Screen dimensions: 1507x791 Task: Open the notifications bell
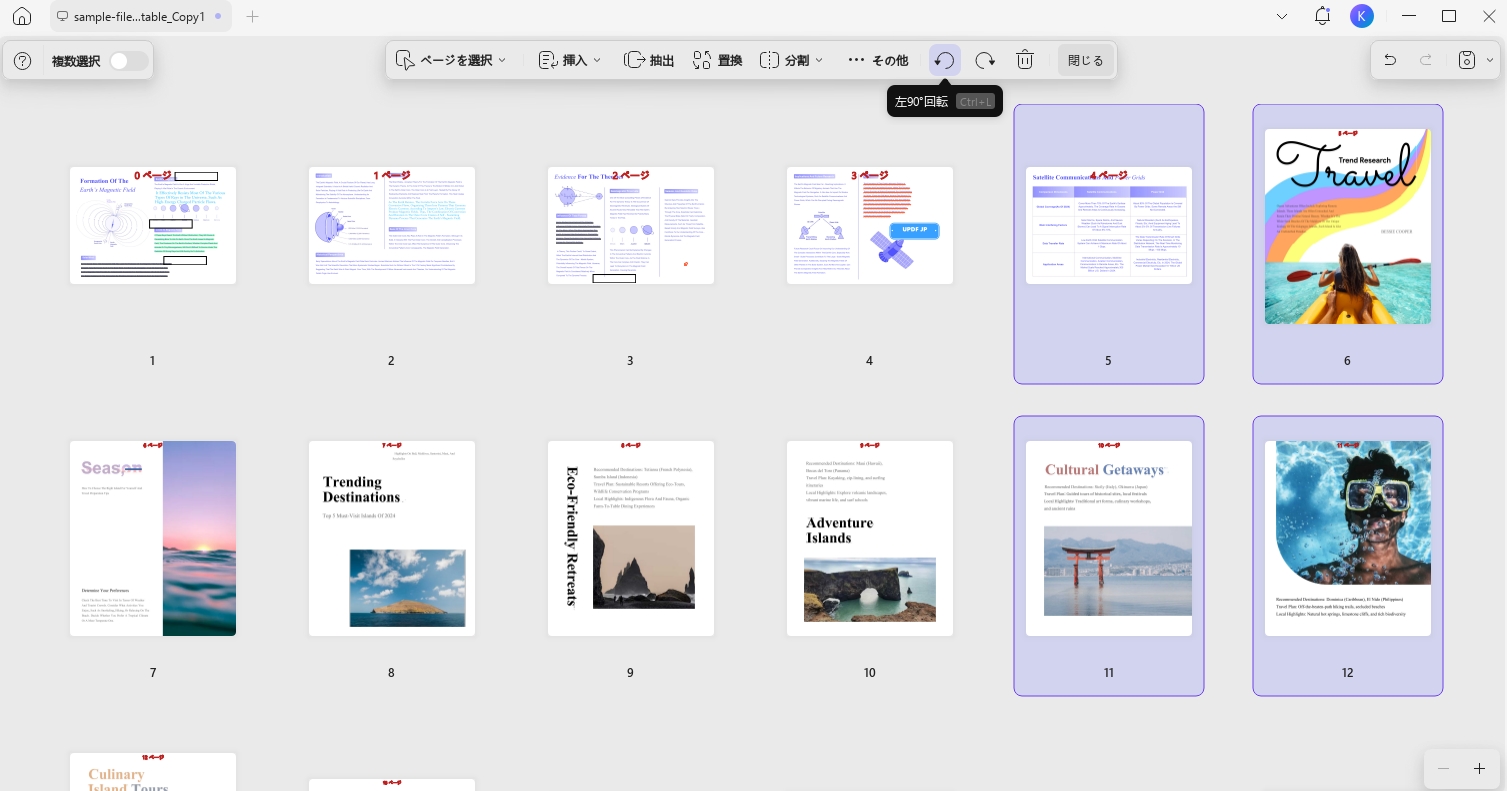pos(1323,16)
